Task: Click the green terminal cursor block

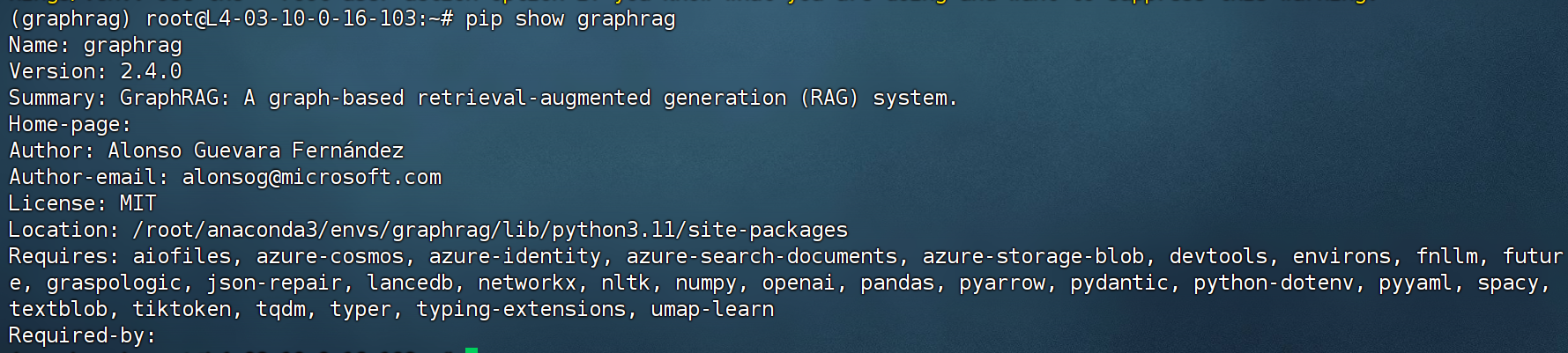Action: [x=472, y=350]
